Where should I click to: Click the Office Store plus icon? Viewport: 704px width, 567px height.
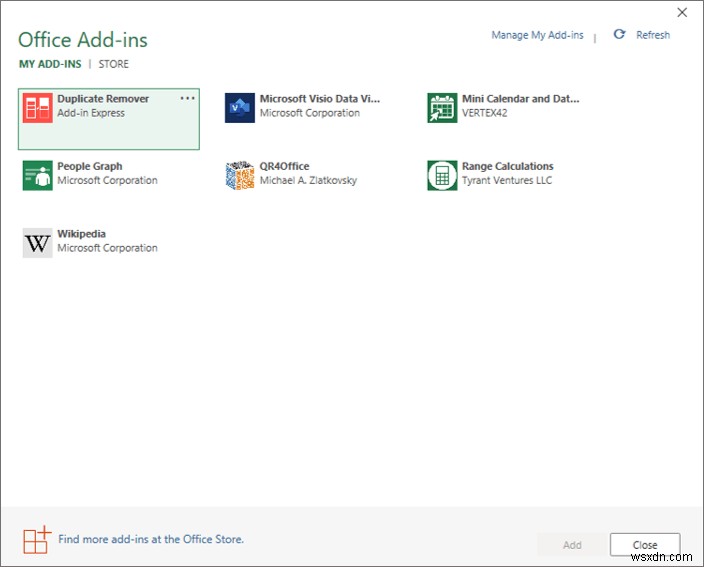pos(36,540)
